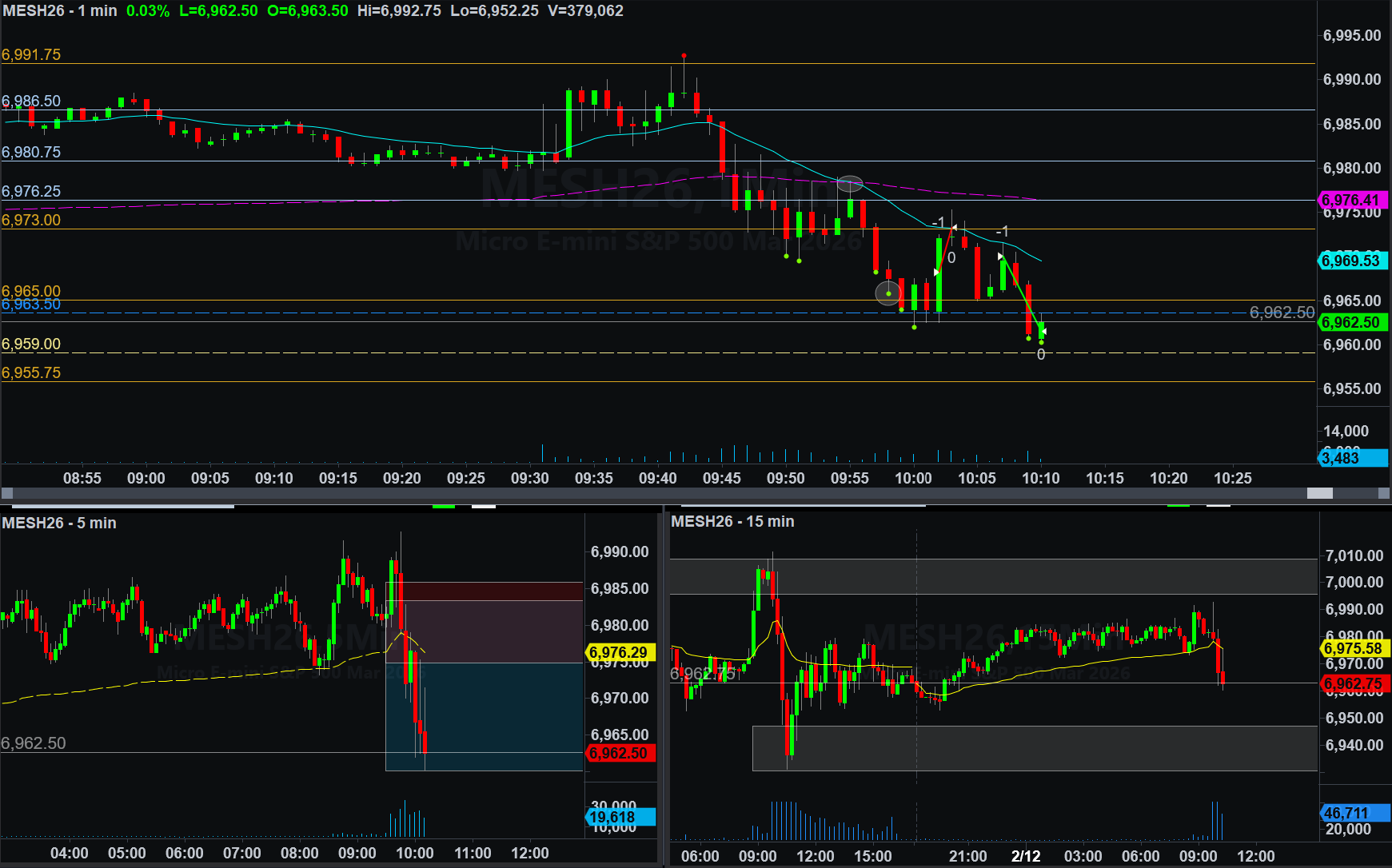
Task: Select the green trade line's entry arrow
Action: tap(1000, 257)
